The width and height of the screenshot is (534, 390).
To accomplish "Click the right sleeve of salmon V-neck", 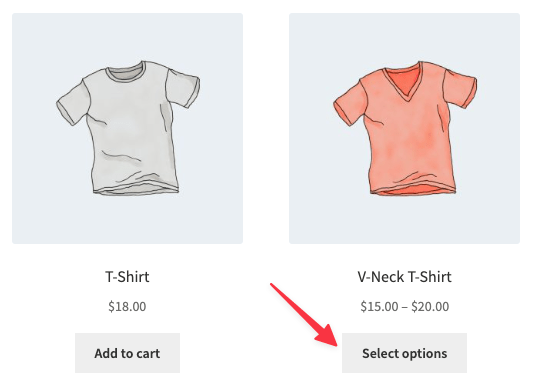I will (460, 88).
